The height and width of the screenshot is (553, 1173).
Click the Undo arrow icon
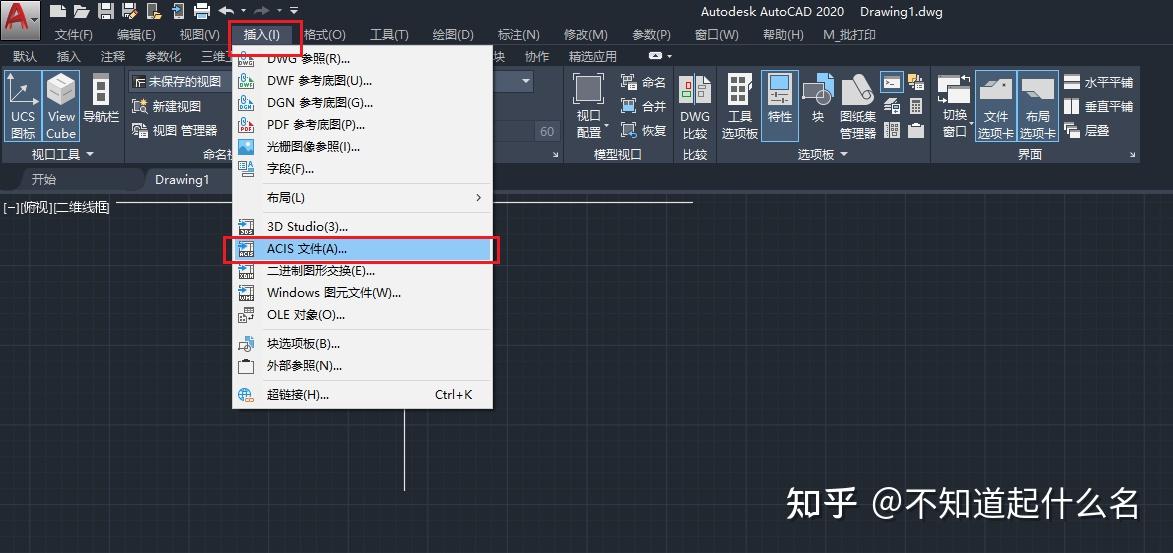(x=226, y=10)
